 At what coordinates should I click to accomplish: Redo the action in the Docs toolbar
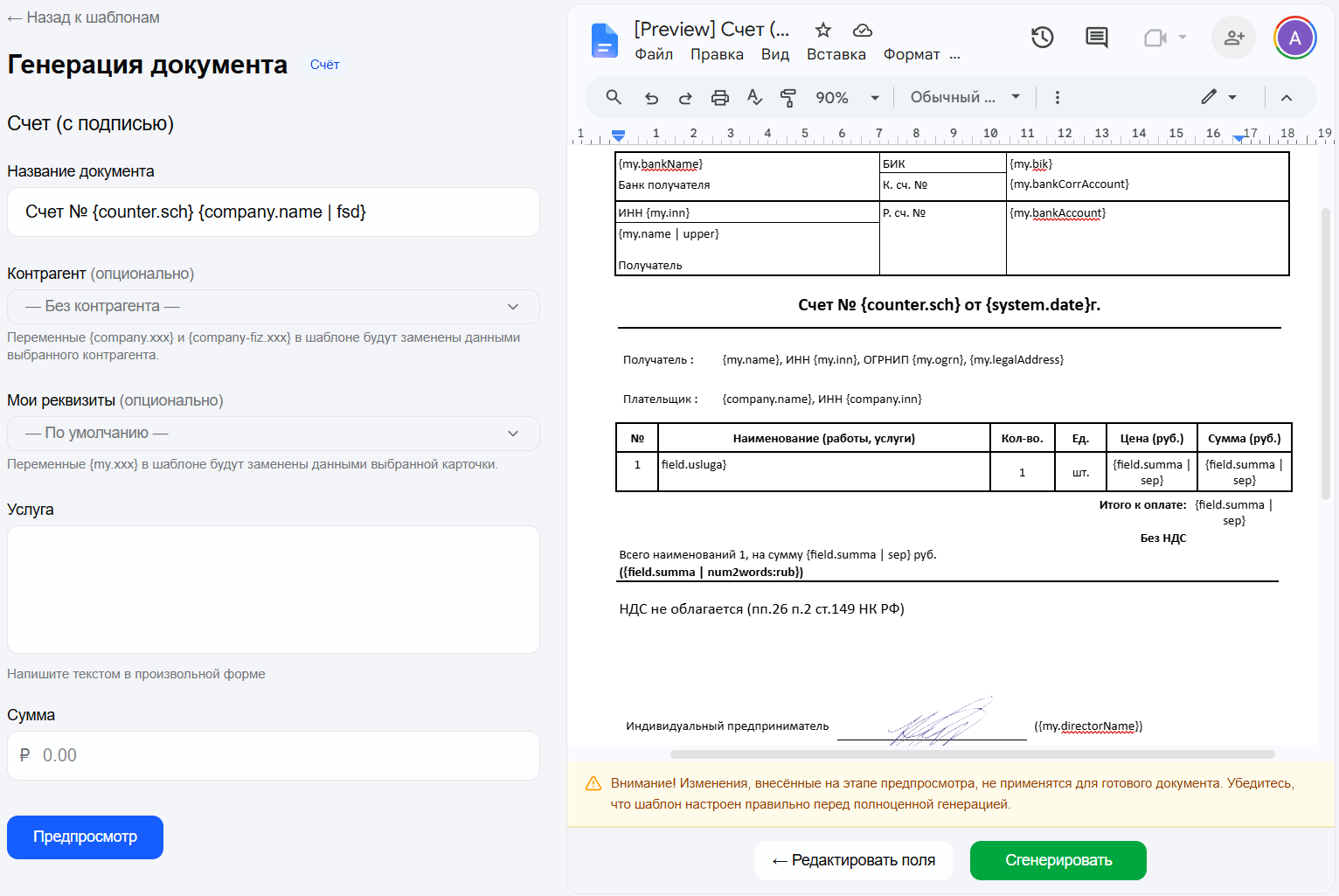click(x=685, y=98)
